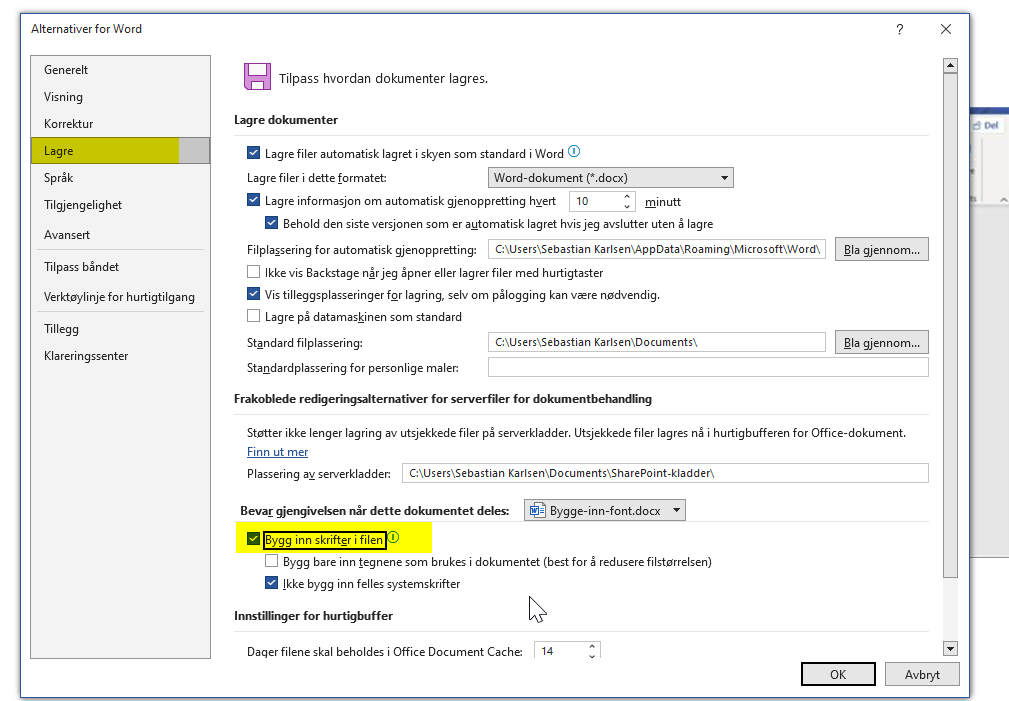The image size is (1009, 701).
Task: Click the autorecover minutes field showing 10
Action: click(x=595, y=201)
